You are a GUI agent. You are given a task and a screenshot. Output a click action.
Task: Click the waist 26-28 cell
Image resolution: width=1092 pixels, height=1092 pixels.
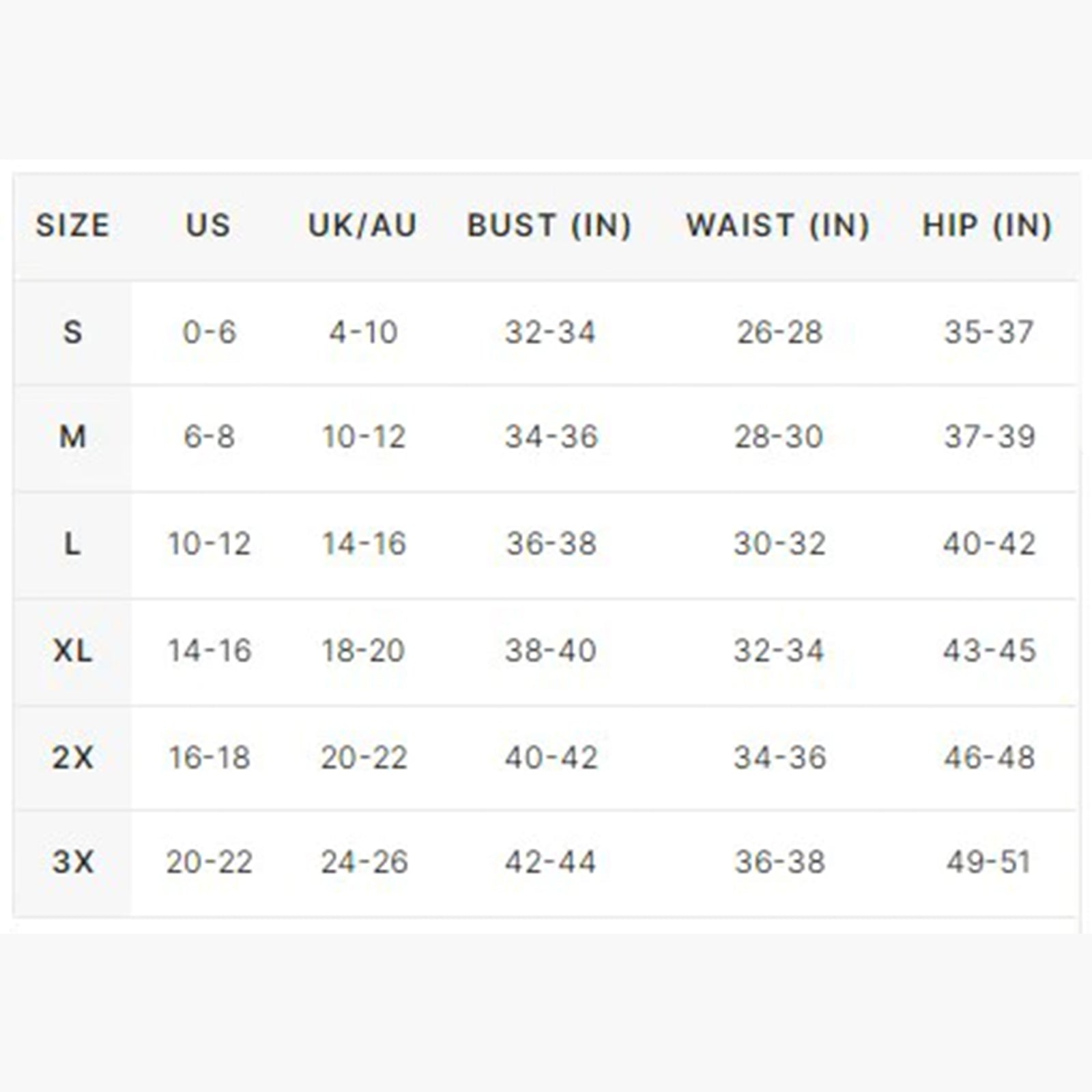pos(779,332)
